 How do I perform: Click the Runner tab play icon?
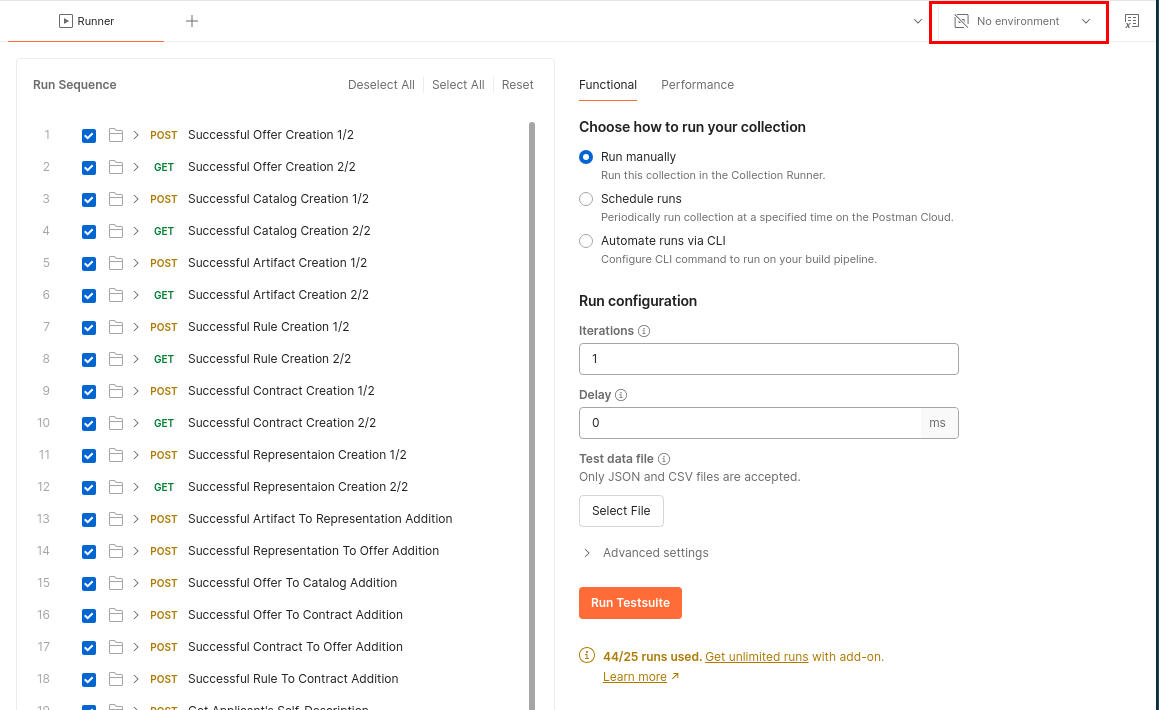(66, 21)
